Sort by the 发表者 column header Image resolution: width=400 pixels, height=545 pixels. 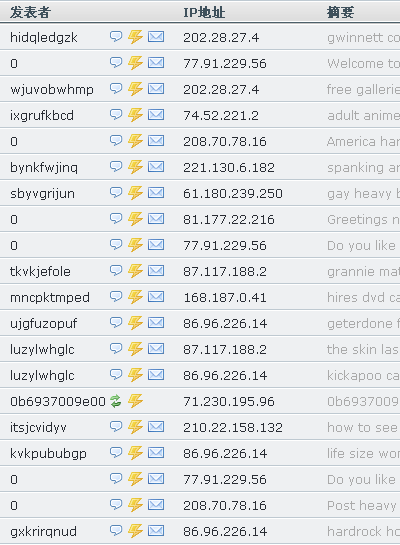31,12
